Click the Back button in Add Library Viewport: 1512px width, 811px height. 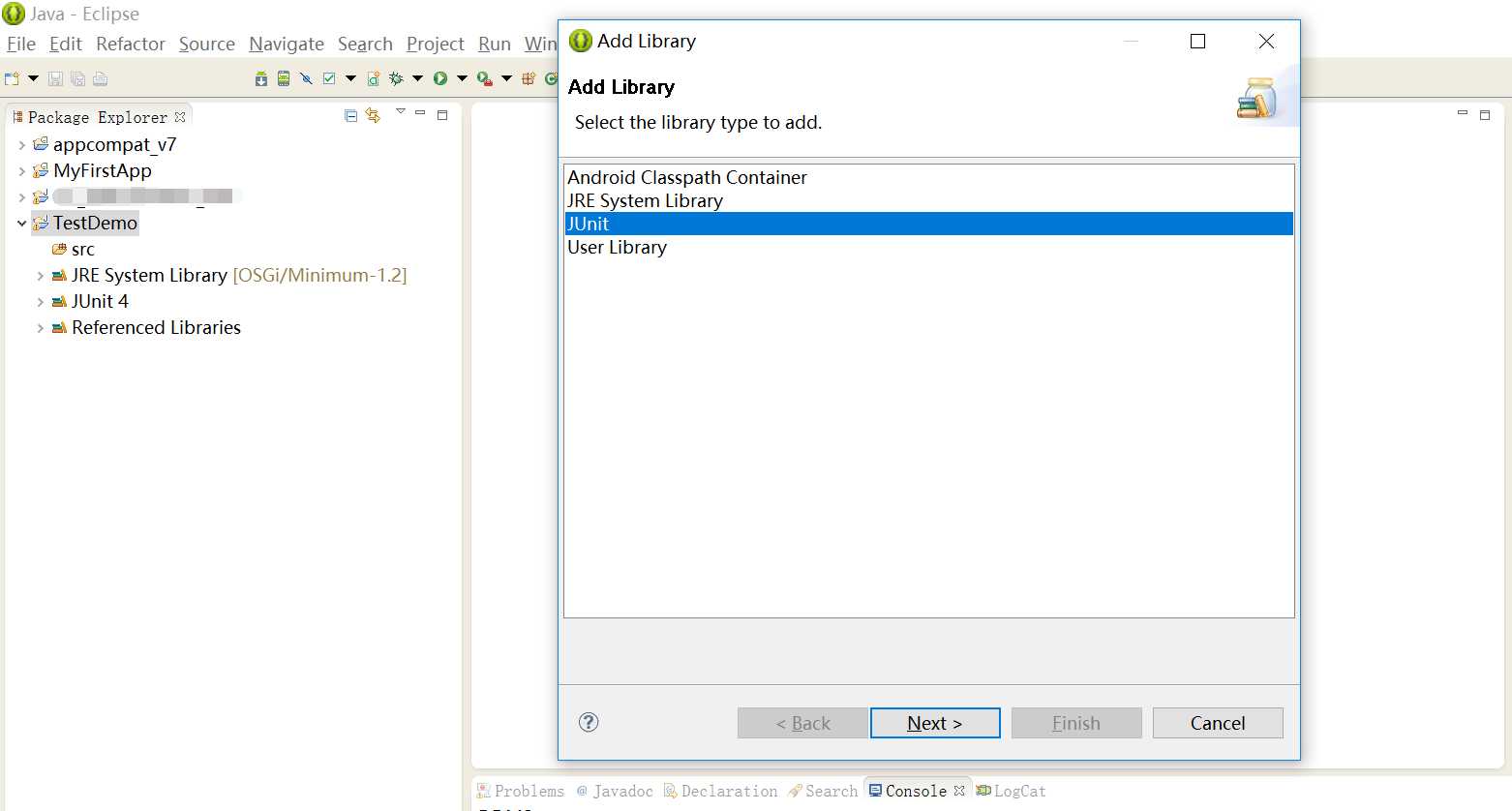tap(802, 723)
